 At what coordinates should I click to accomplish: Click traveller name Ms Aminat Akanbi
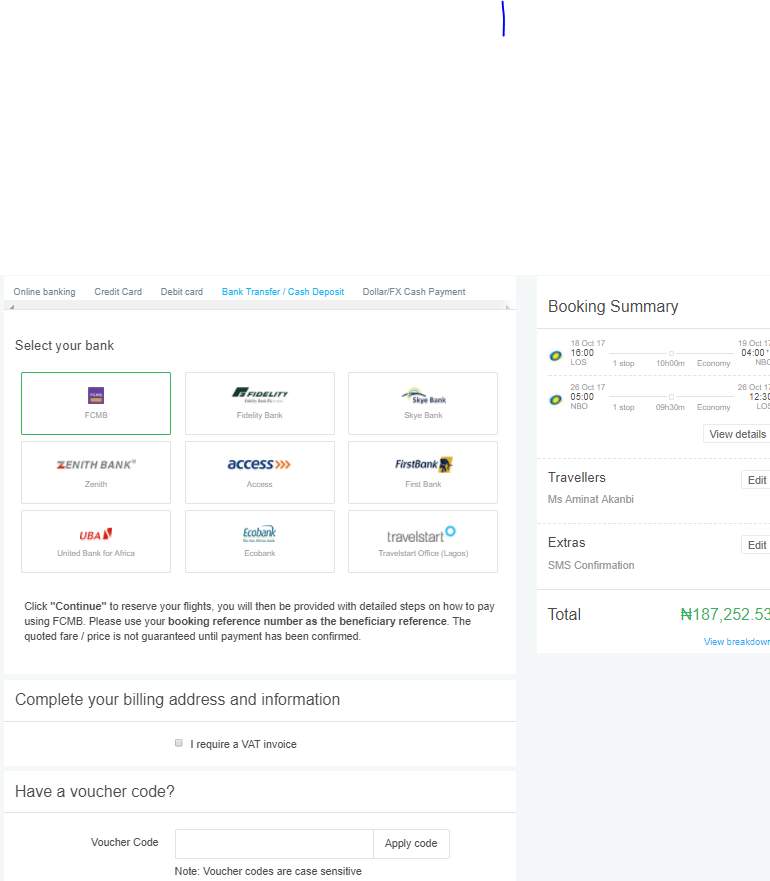tap(591, 499)
